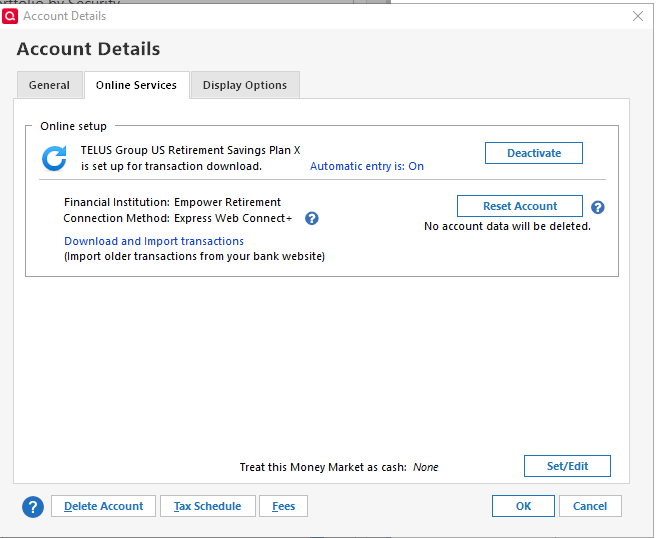Click 'No account data will be deleted.' text
Screen dimensions: 656x538
pos(507,226)
